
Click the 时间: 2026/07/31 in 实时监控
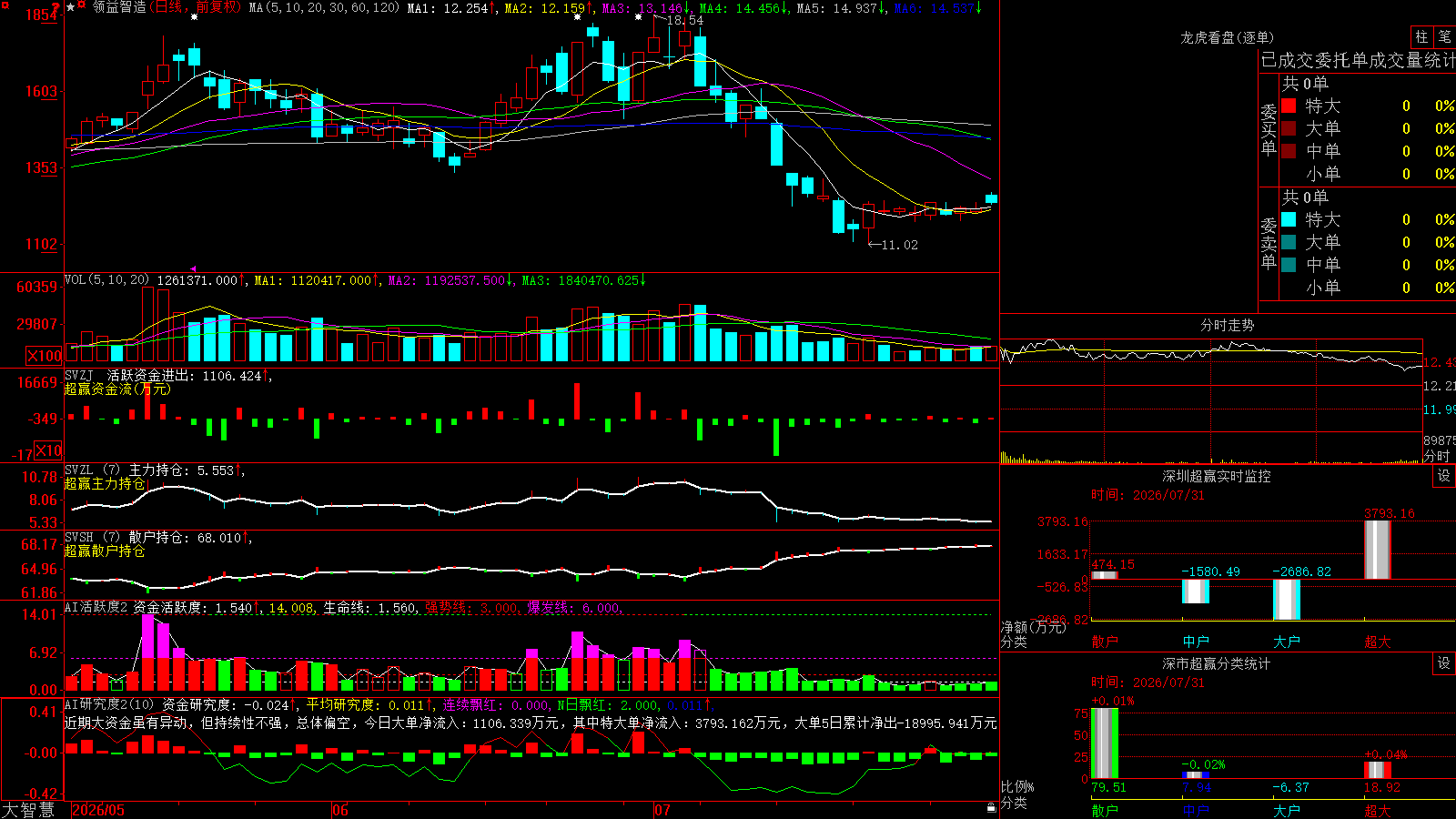[x=1148, y=495]
